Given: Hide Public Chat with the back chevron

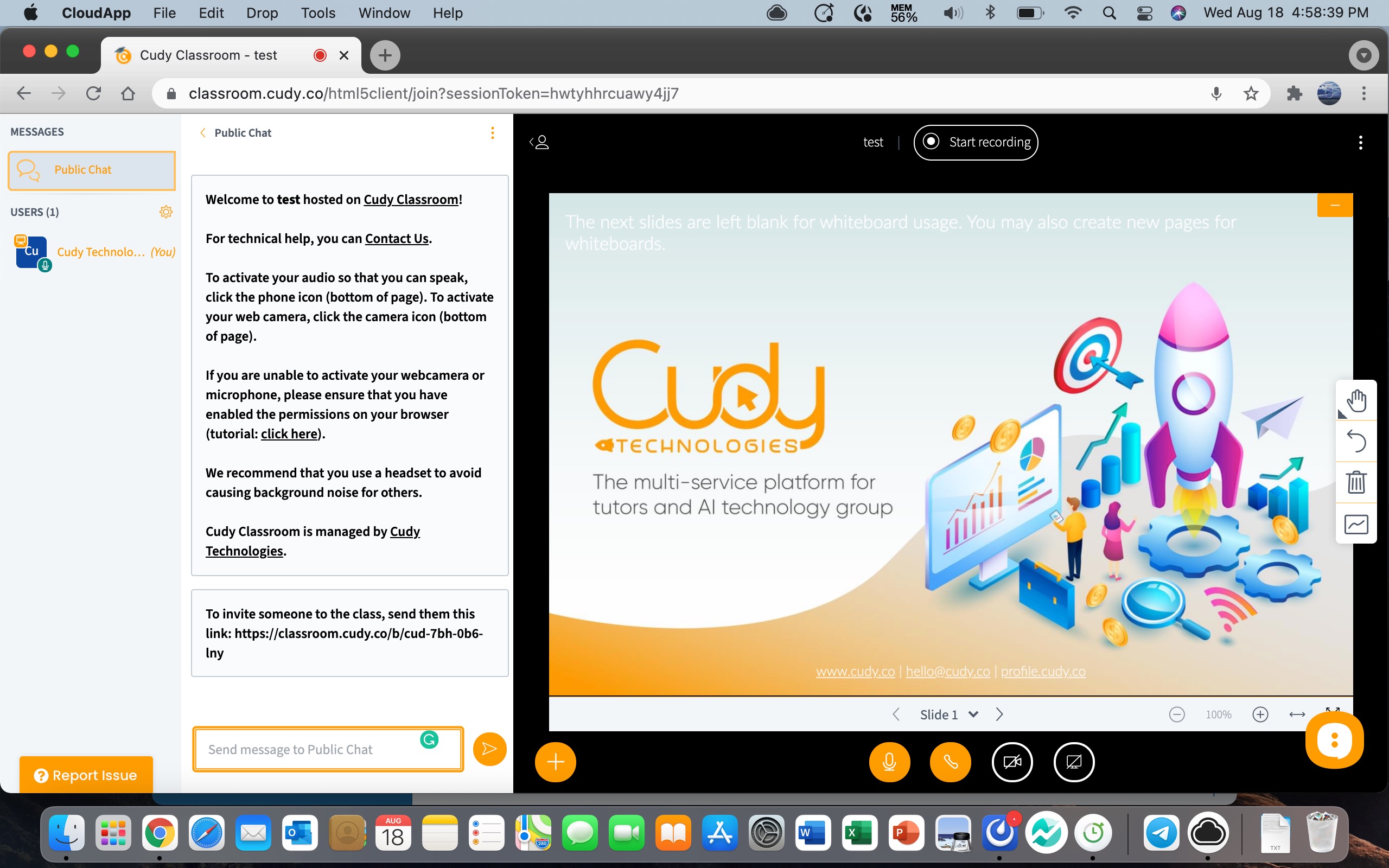Looking at the screenshot, I should pyautogui.click(x=202, y=132).
